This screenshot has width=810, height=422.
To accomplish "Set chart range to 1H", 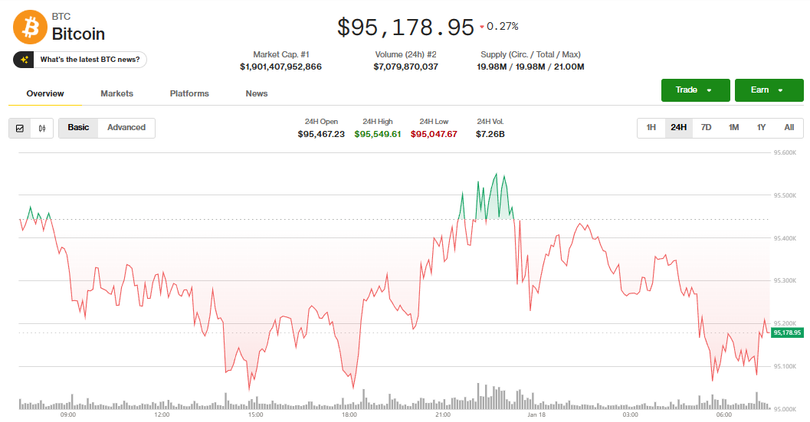I will click(651, 128).
